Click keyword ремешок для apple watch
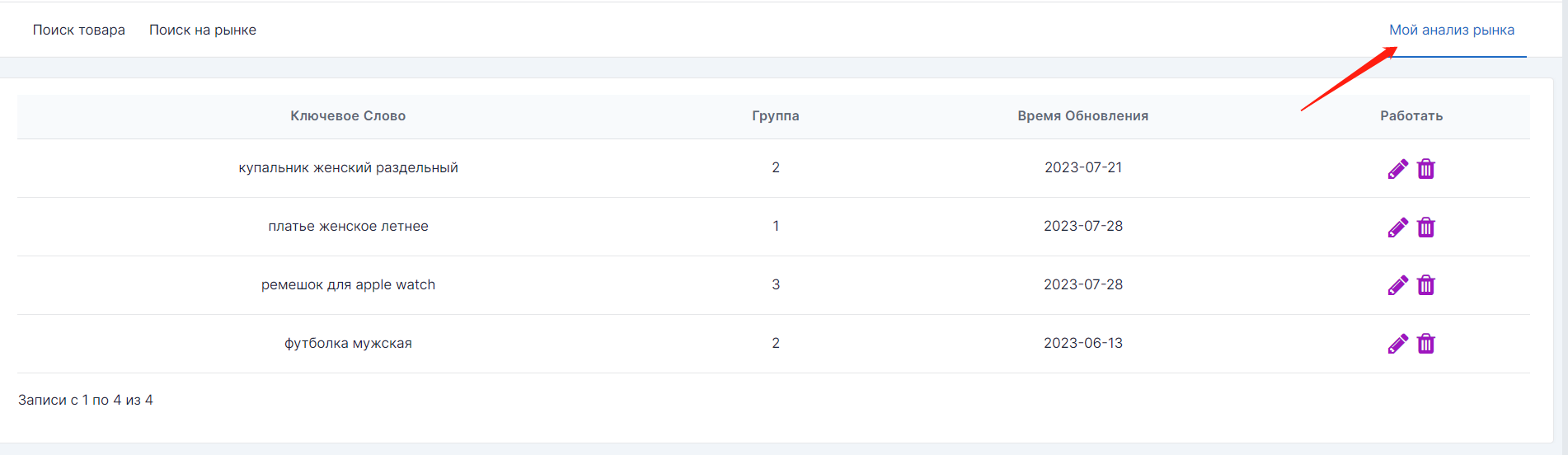This screenshot has width=1568, height=455. click(x=348, y=284)
